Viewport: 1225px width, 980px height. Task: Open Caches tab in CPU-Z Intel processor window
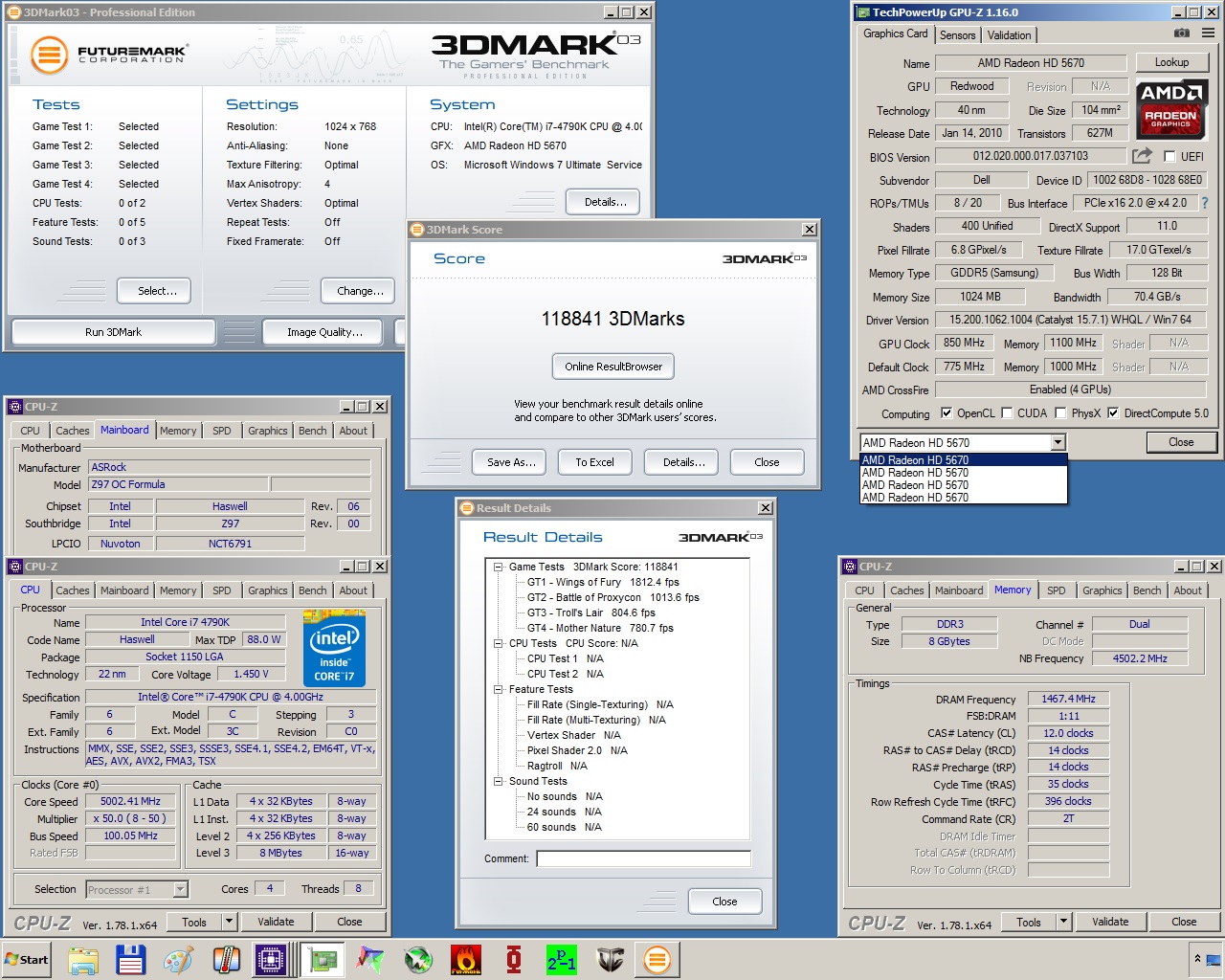tap(73, 590)
